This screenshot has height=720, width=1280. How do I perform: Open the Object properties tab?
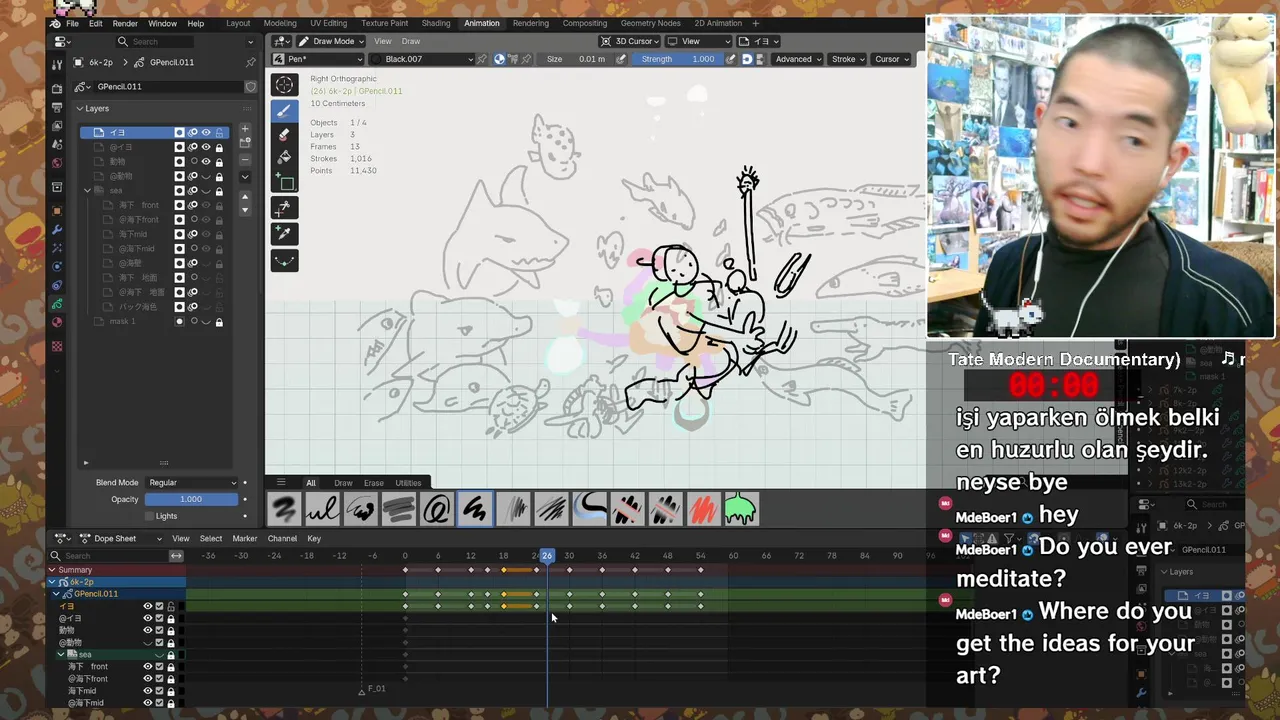pyautogui.click(x=57, y=211)
